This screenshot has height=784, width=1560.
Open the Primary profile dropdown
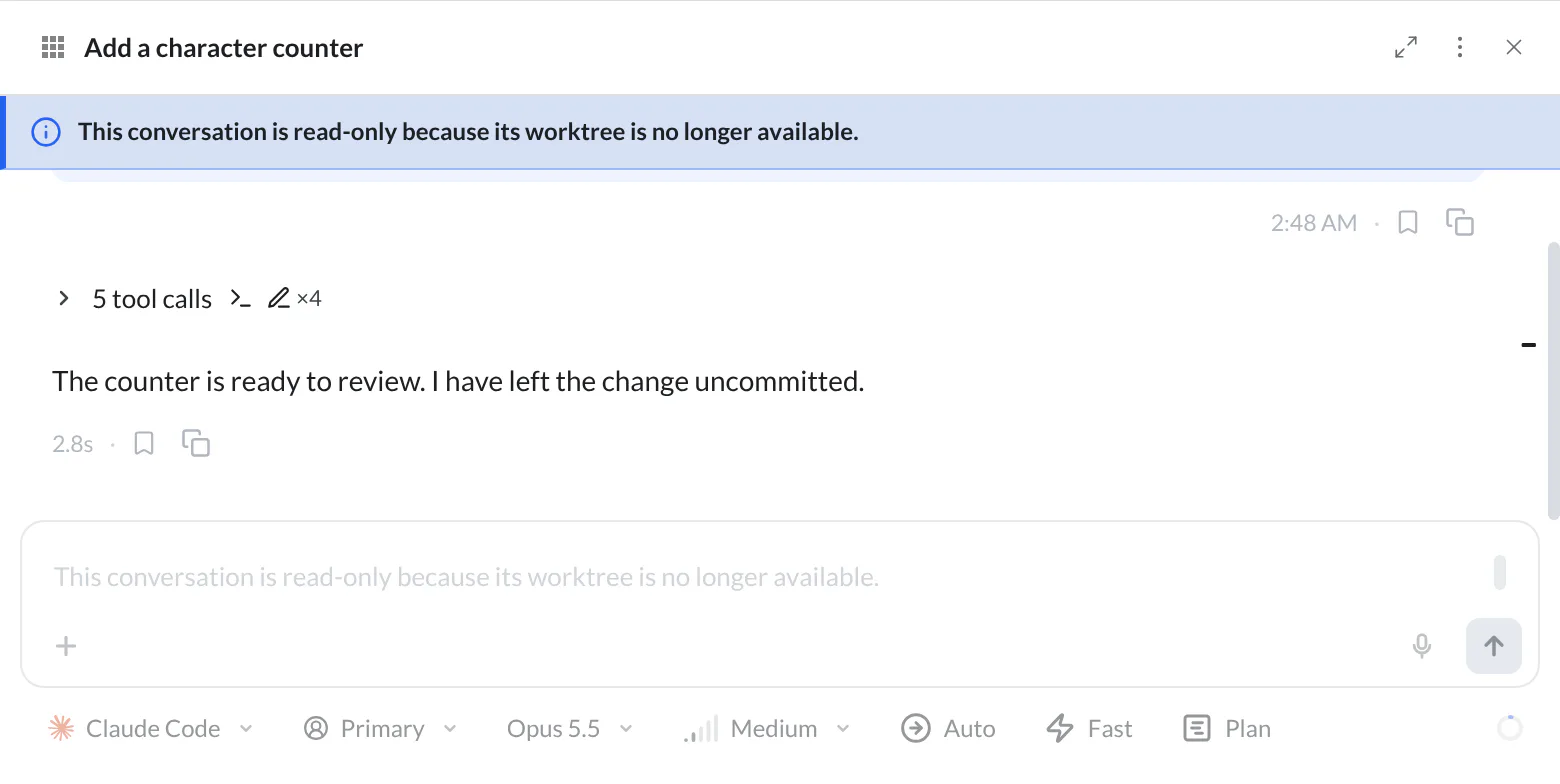[380, 729]
